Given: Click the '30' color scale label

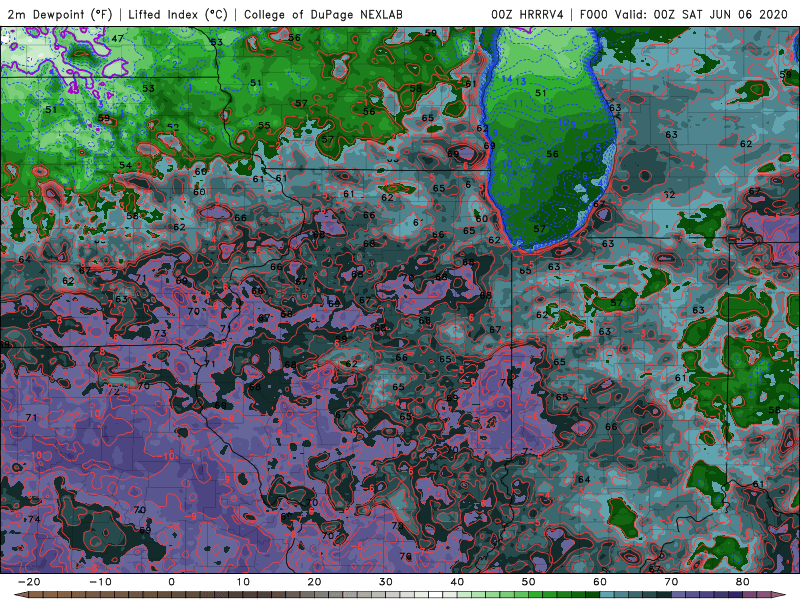Looking at the screenshot, I should [386, 582].
